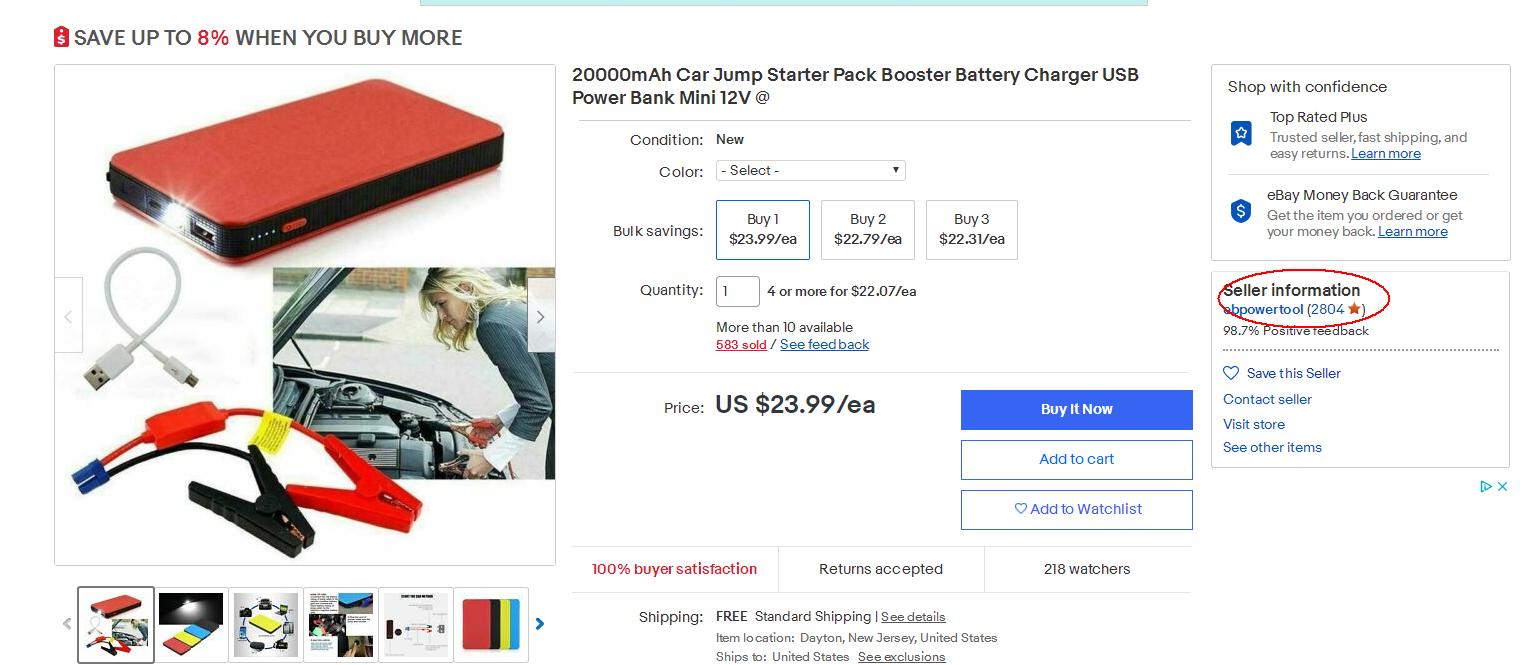Open the Color select dropdown
Viewport: 1537px width, 665px height.
810,171
